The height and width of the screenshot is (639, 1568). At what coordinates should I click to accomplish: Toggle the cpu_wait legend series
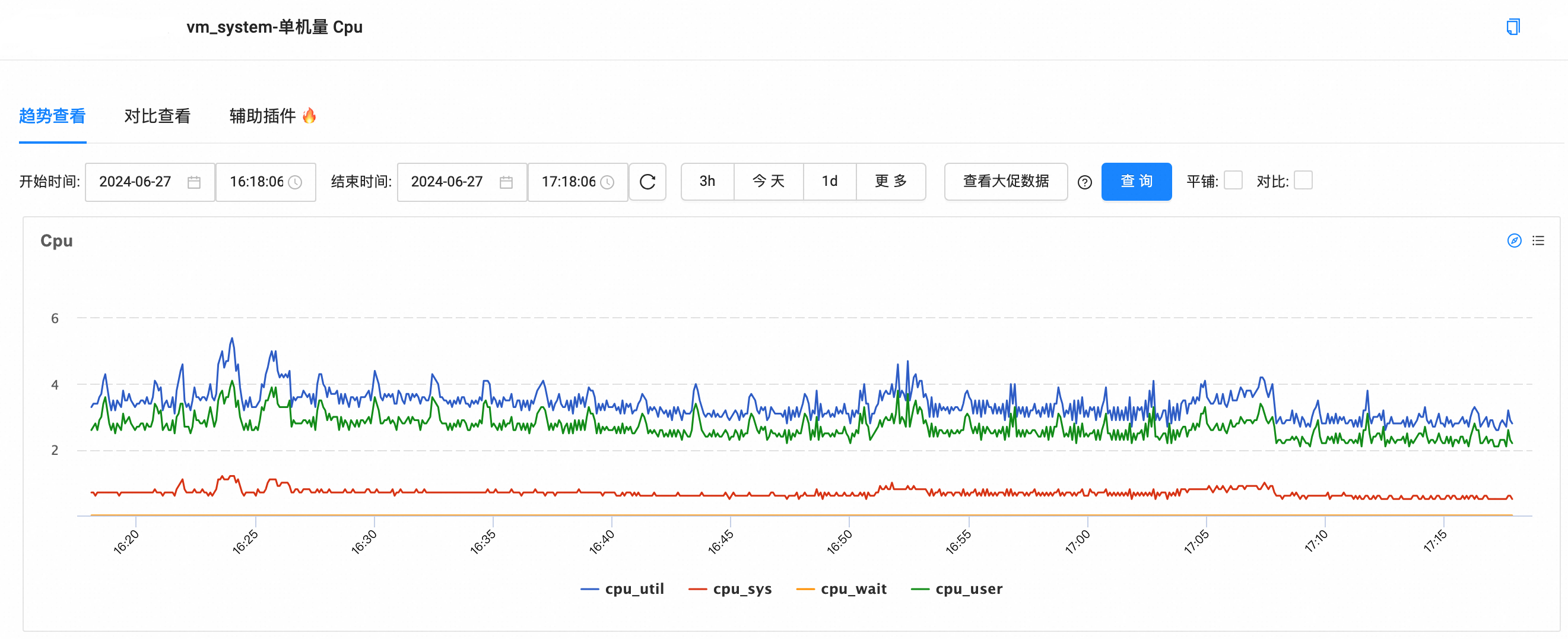(841, 589)
